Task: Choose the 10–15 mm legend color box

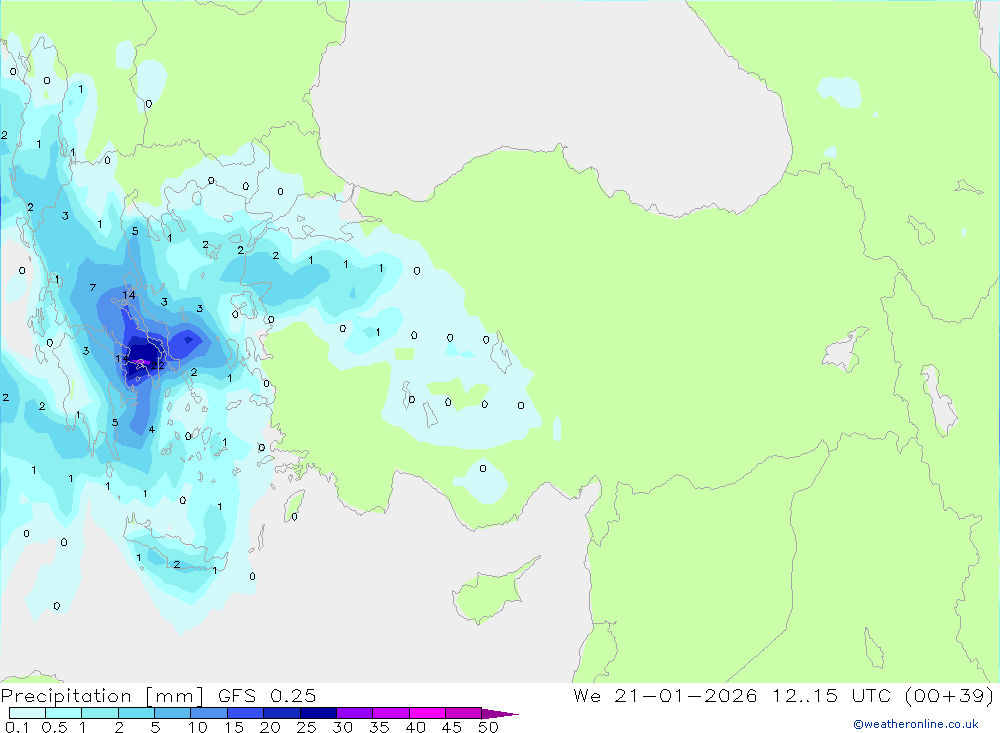Action: (x=209, y=713)
